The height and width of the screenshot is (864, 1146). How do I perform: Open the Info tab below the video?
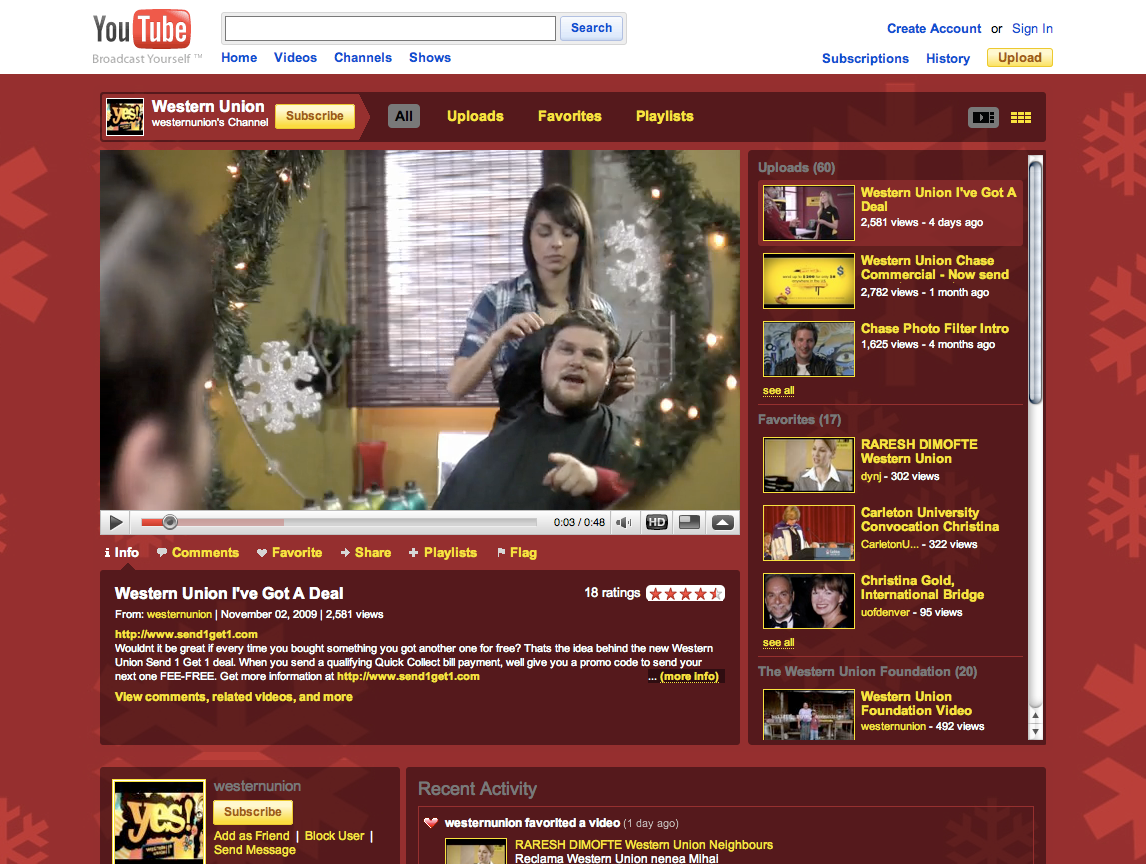click(121, 553)
